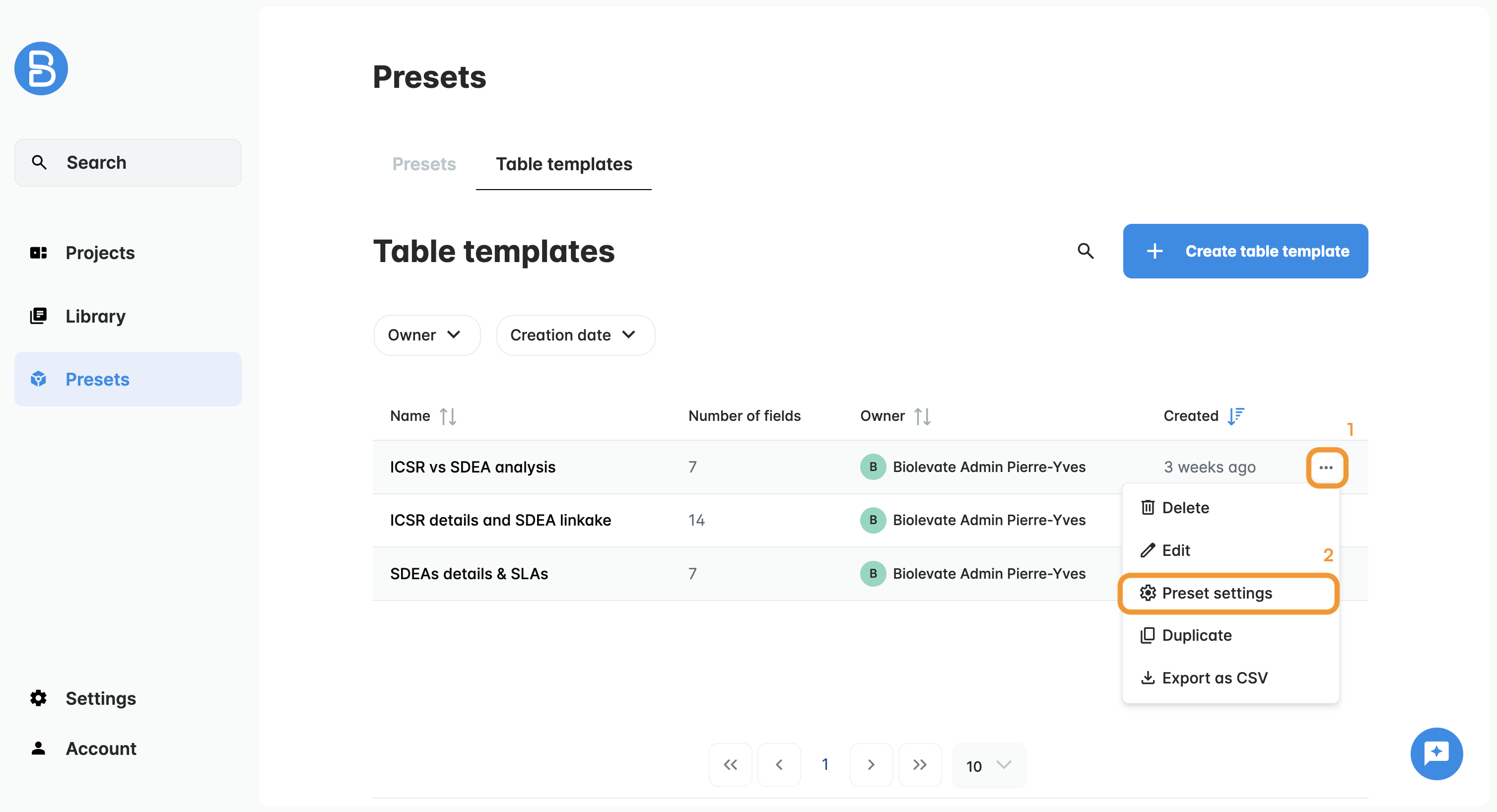The height and width of the screenshot is (812, 1497).
Task: Go to the first page of results
Action: click(x=730, y=765)
